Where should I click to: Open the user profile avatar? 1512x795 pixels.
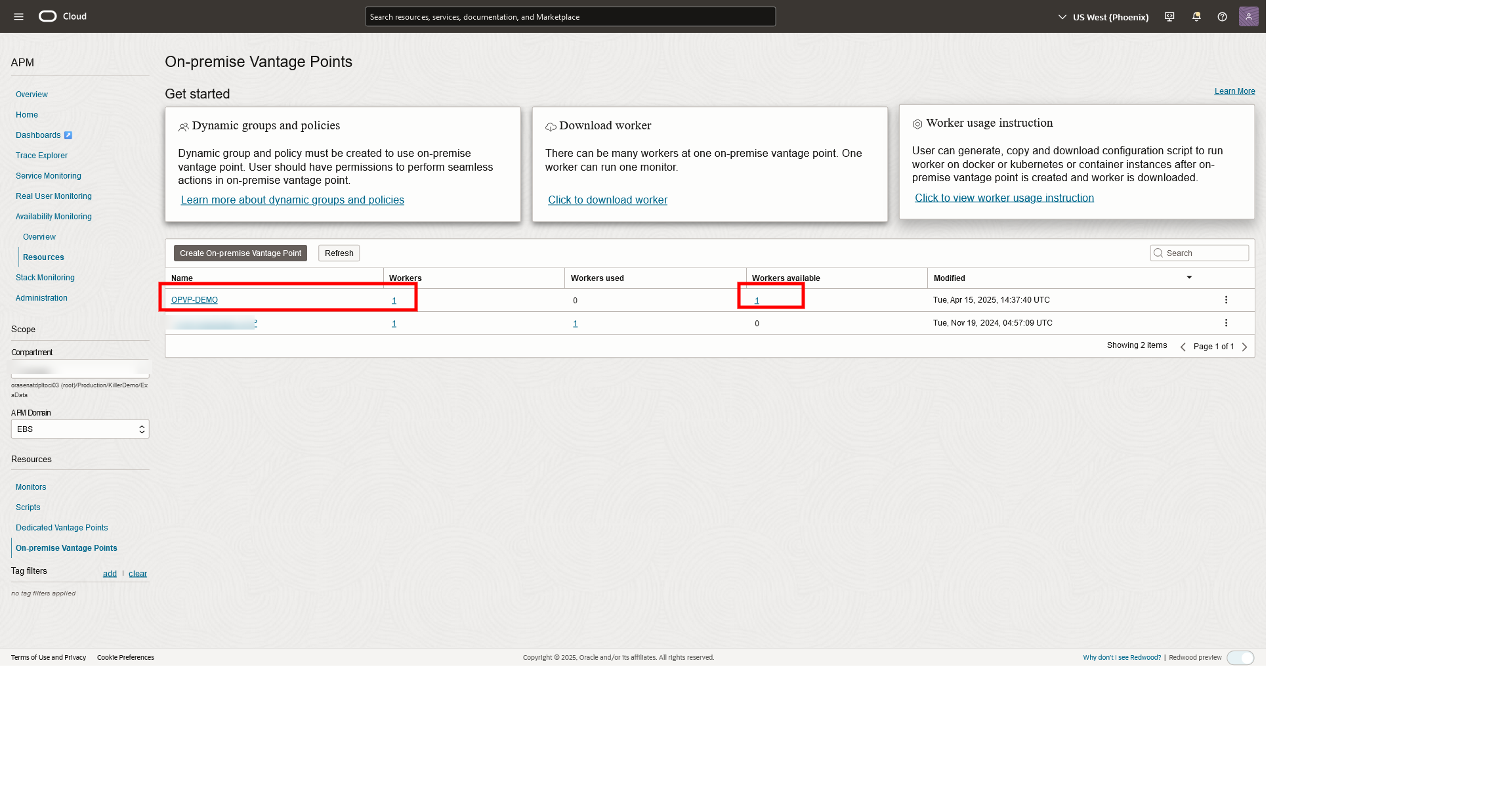[x=1249, y=16]
